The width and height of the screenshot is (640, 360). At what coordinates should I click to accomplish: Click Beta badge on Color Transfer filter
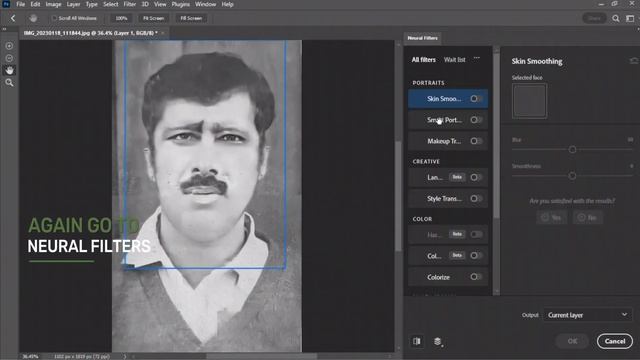pyautogui.click(x=457, y=256)
